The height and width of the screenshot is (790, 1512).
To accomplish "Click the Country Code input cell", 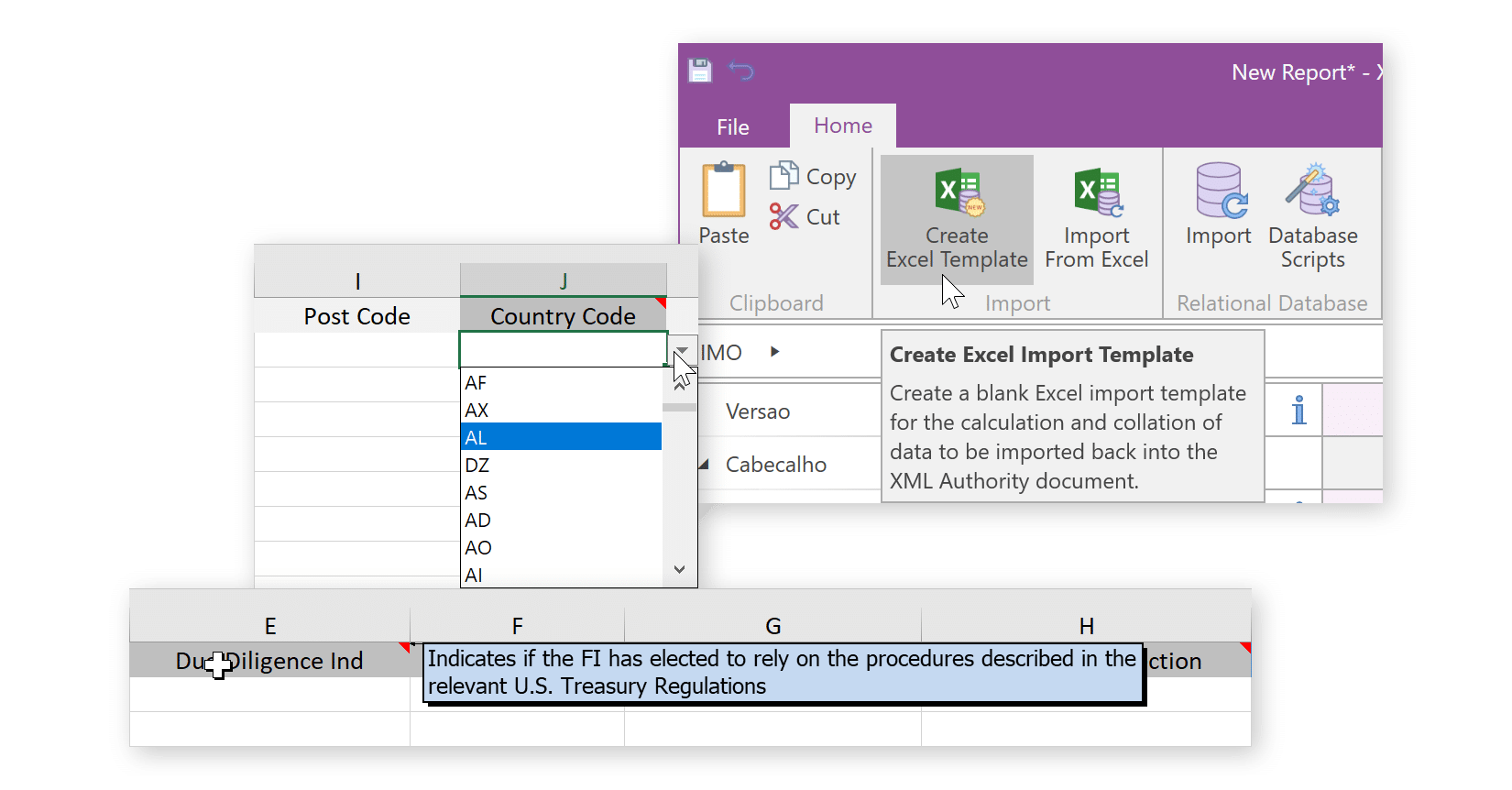I will pos(563,349).
